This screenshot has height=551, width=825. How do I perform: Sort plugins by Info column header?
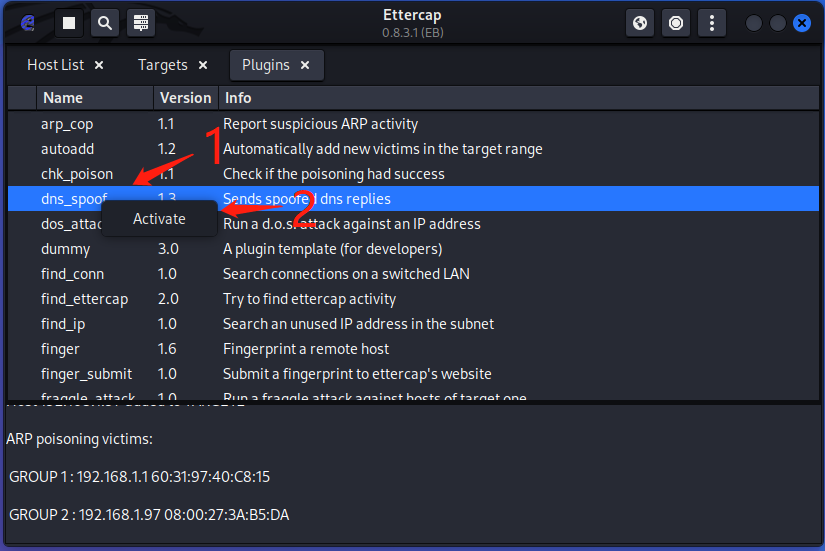519,98
